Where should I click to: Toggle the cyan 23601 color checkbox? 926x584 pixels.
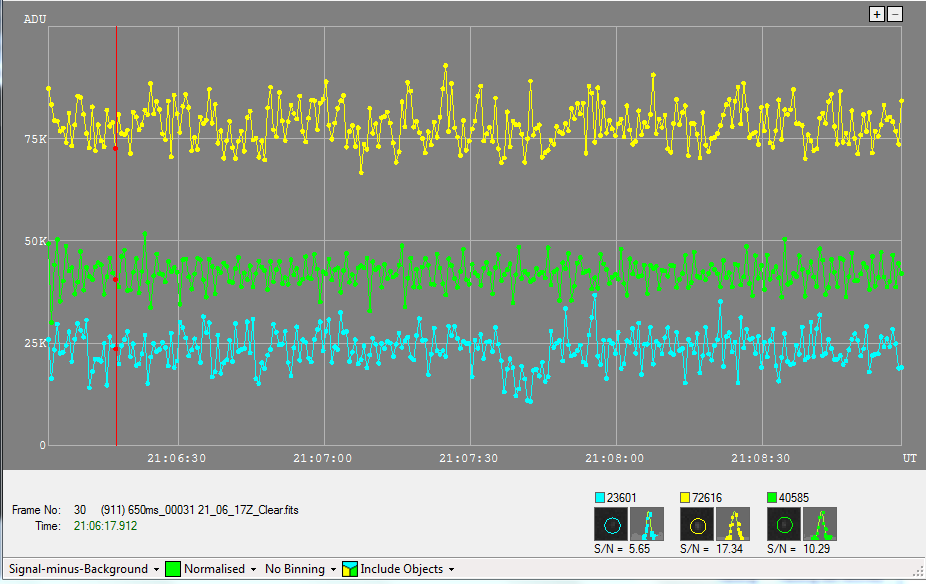[x=600, y=497]
